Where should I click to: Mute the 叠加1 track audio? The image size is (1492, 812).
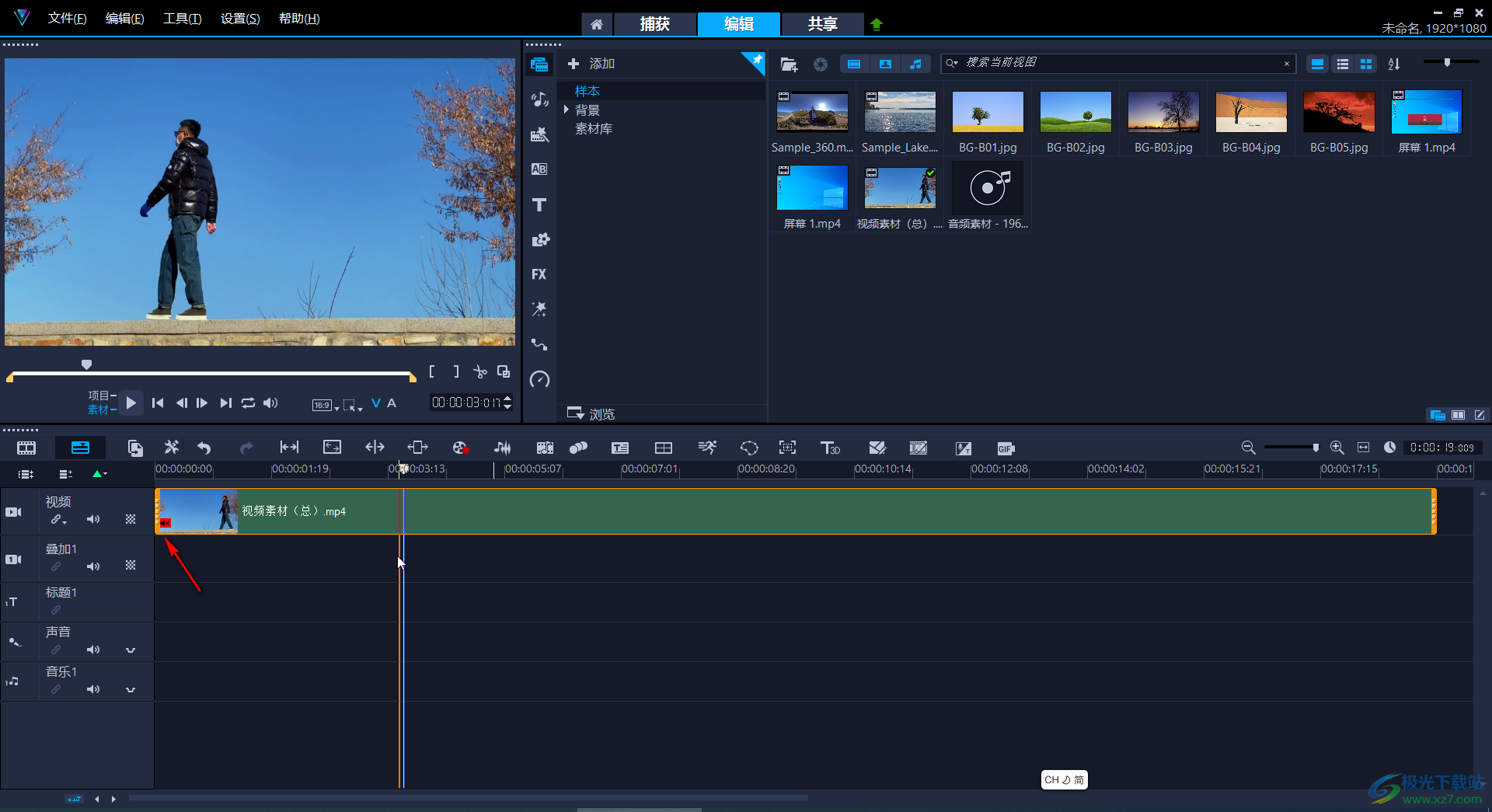93,566
